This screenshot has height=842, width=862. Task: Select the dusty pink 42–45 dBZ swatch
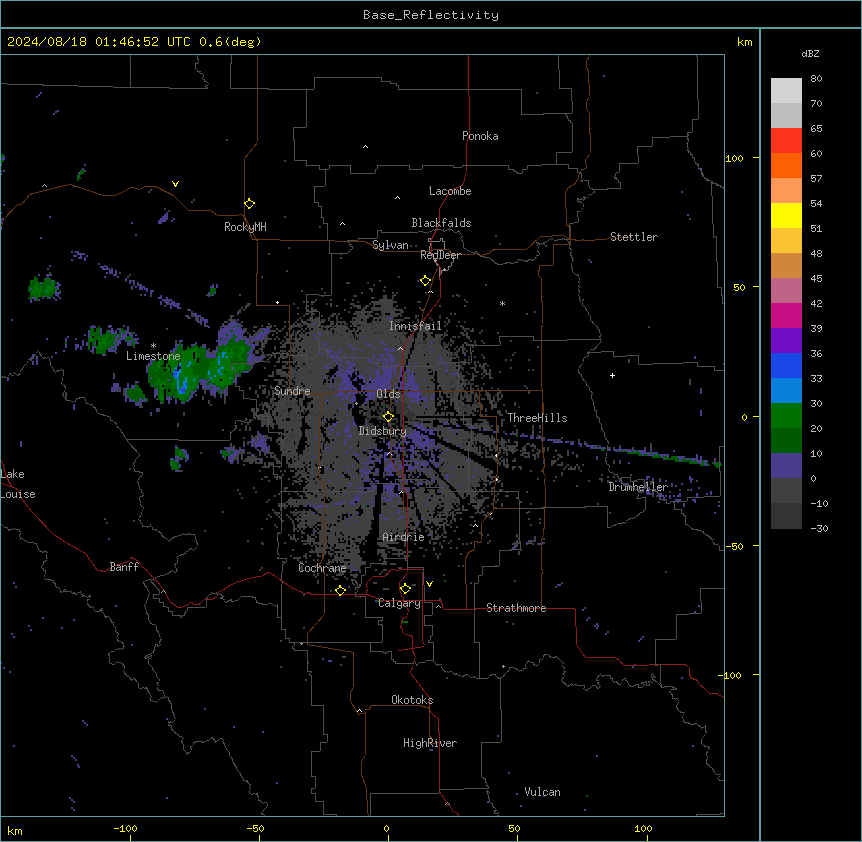tap(786, 291)
